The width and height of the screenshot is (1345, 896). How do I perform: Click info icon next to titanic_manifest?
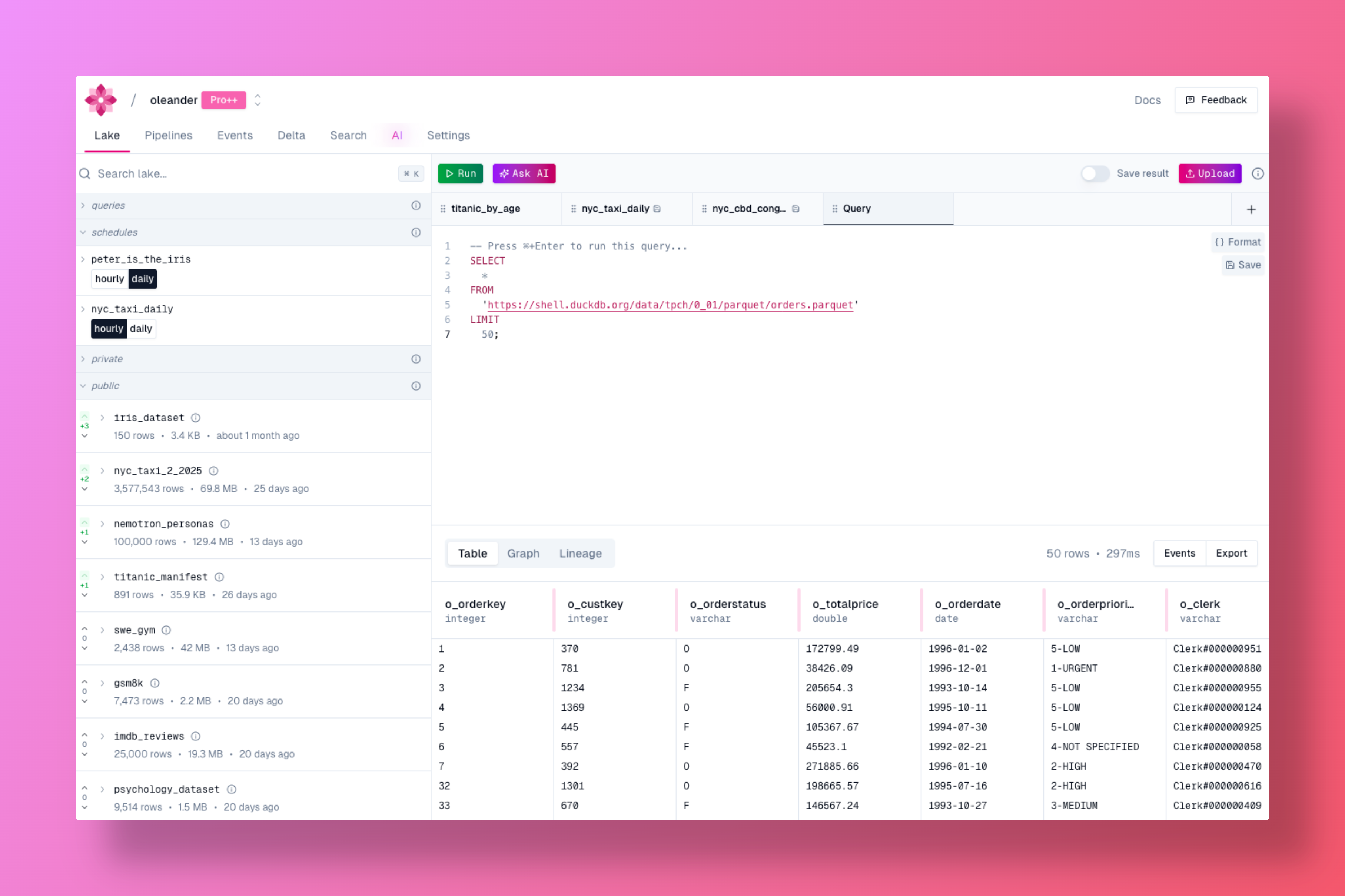coord(219,577)
